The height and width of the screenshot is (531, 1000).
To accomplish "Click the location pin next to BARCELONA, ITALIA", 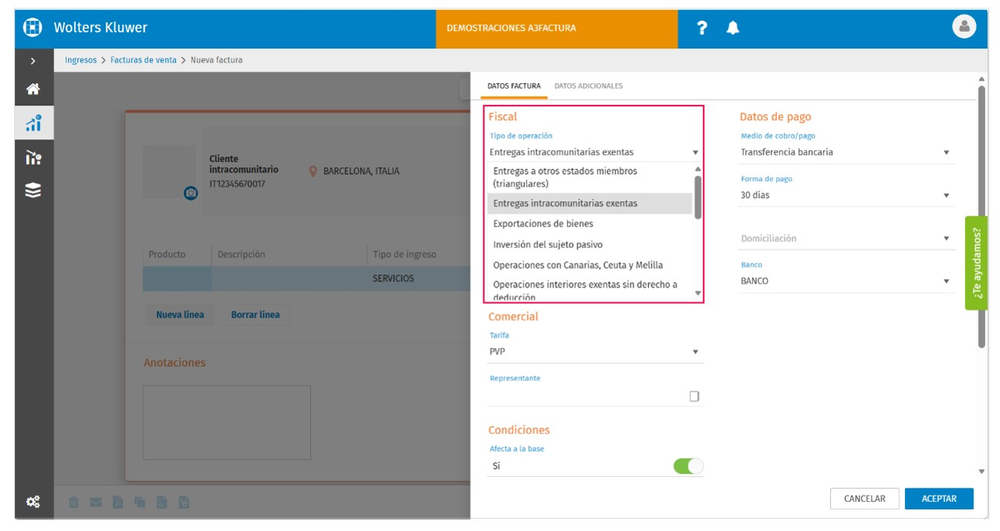I will coord(312,171).
